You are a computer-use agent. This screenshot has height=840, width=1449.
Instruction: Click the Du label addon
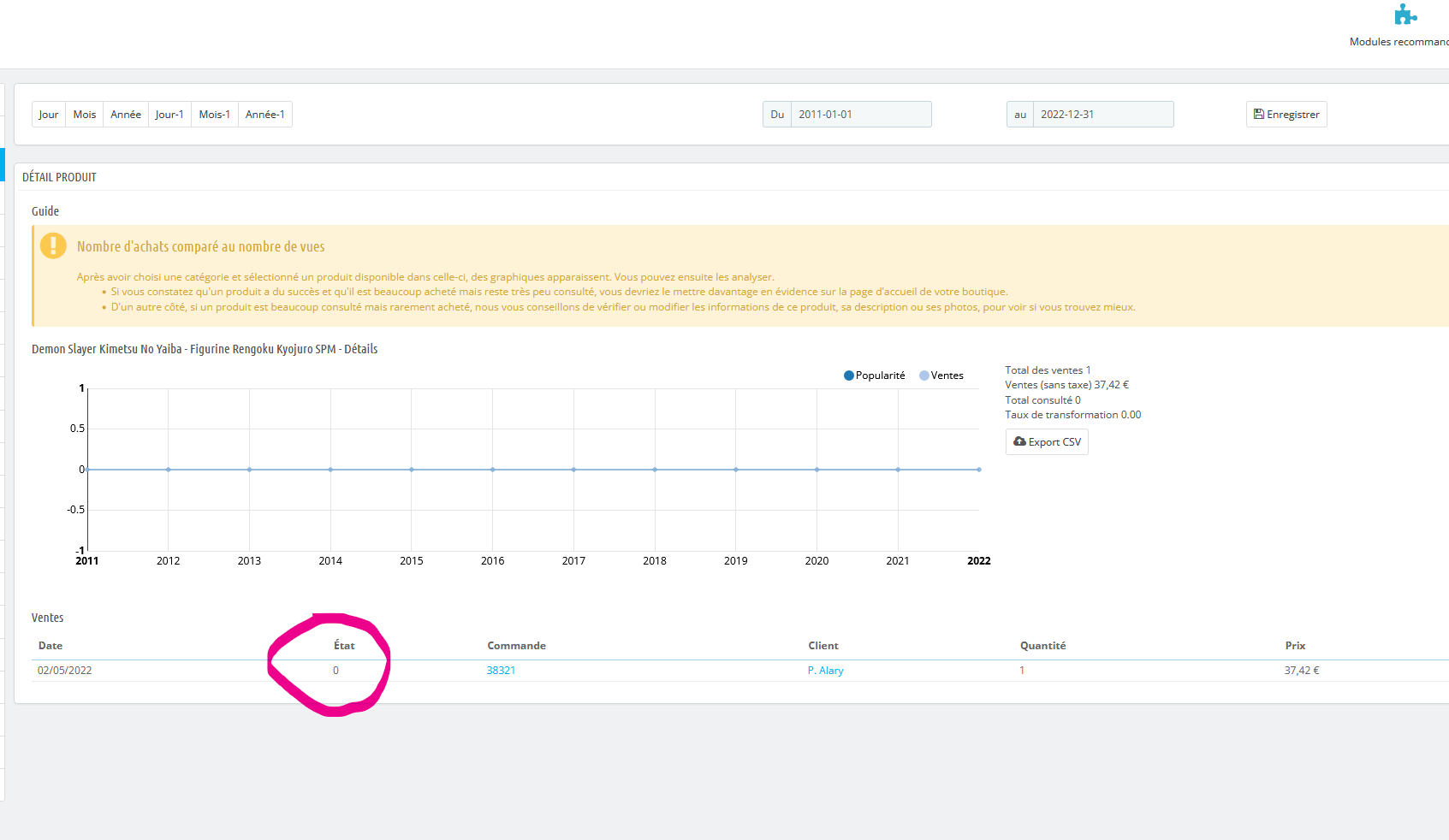pyautogui.click(x=777, y=115)
